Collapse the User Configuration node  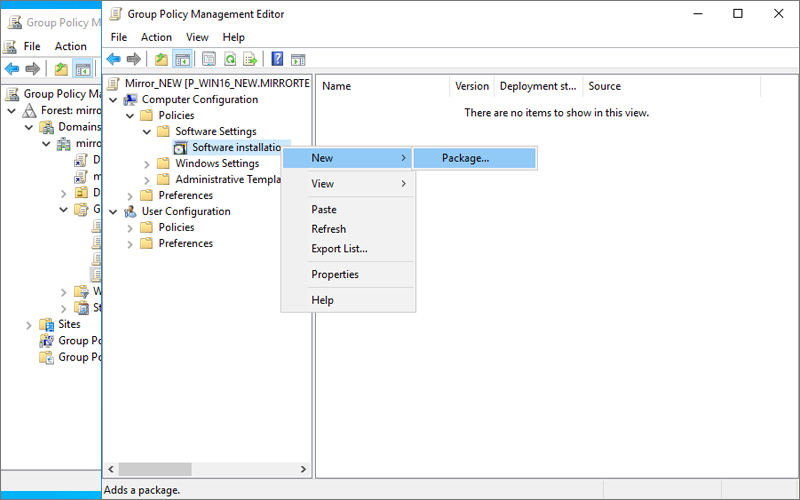click(113, 212)
